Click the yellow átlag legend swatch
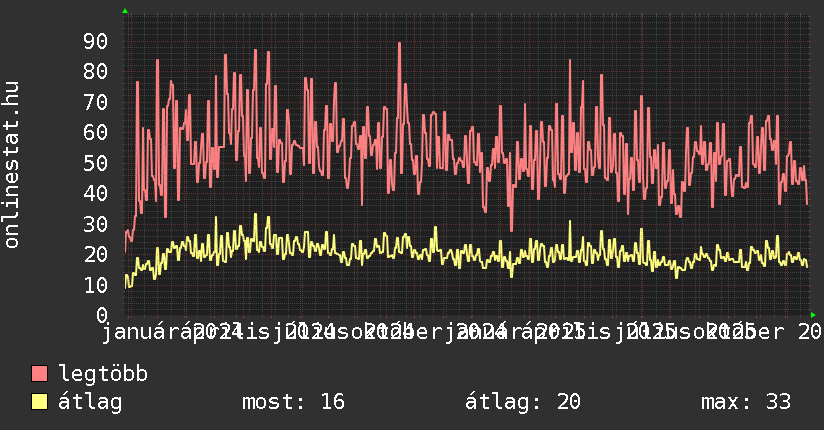The image size is (824, 430). point(40,402)
